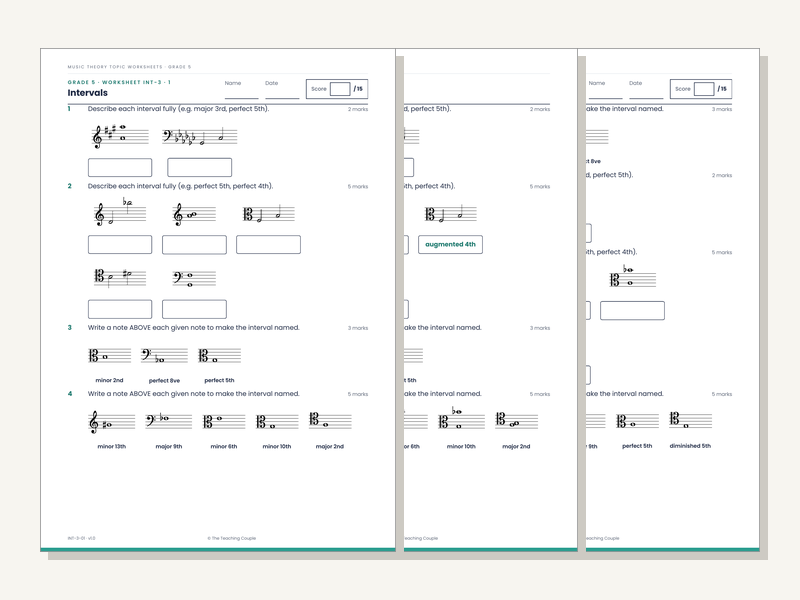Click the "major 2nd" label on the front page
This screenshot has height=600, width=800.
coord(330,446)
